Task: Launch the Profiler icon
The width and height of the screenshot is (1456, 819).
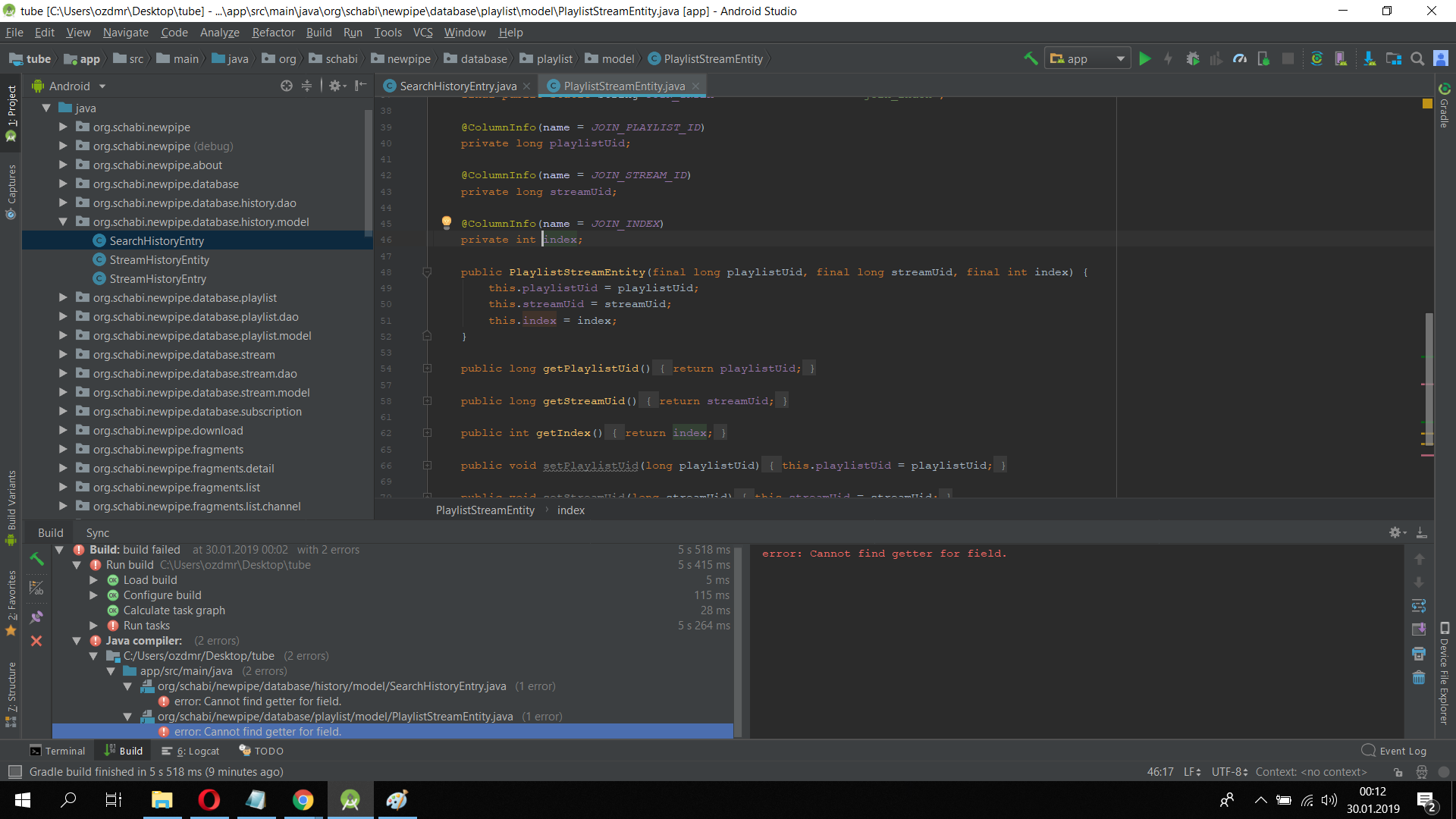Action: pos(1240,58)
